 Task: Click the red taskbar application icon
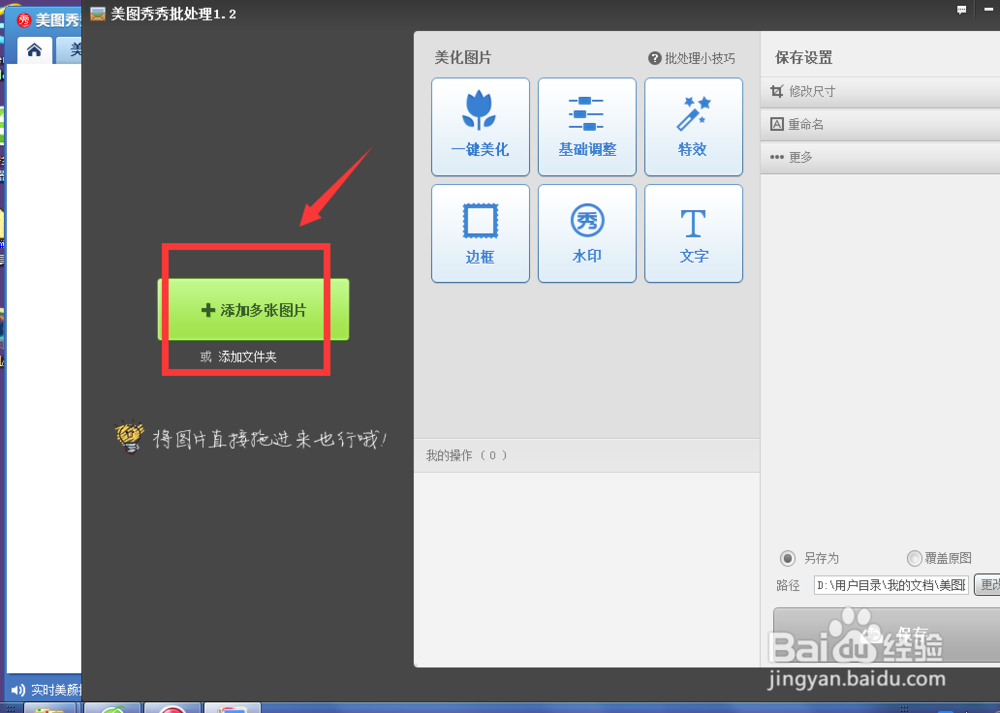coord(173,709)
